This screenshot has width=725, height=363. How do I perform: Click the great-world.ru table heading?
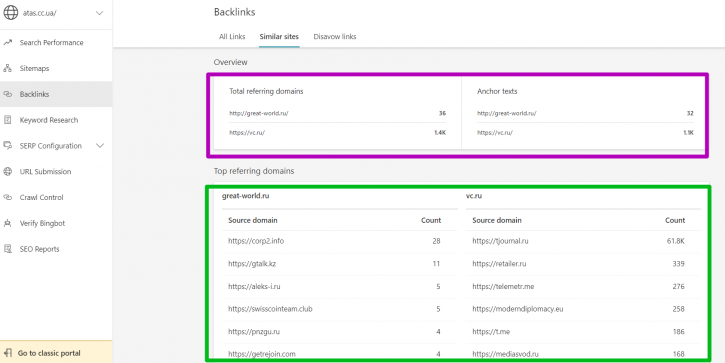[x=246, y=196]
